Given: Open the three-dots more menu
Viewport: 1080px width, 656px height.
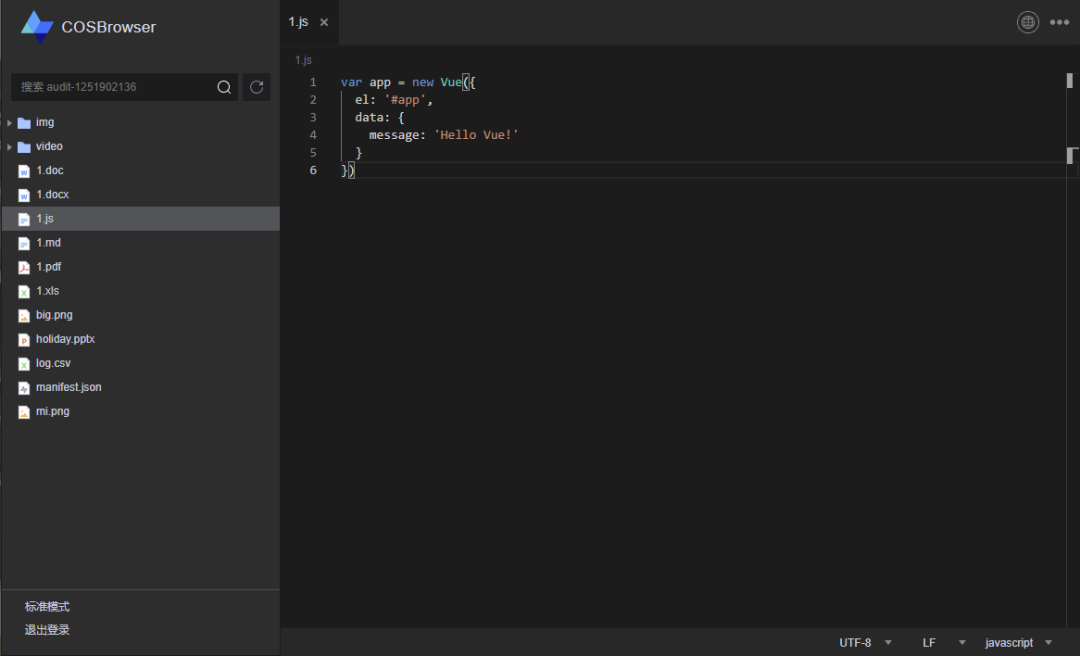Looking at the screenshot, I should coord(1059,22).
